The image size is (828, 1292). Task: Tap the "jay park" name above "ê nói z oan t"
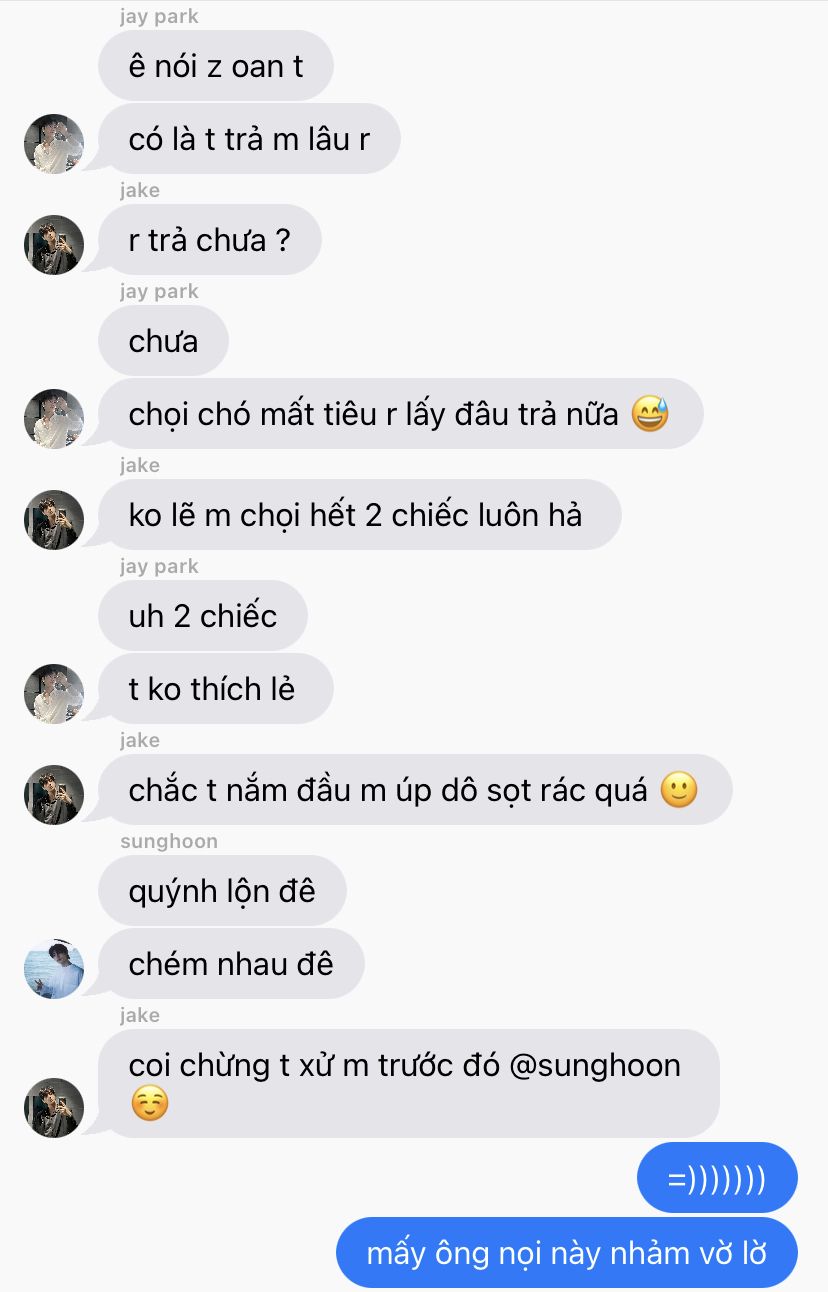click(x=159, y=16)
